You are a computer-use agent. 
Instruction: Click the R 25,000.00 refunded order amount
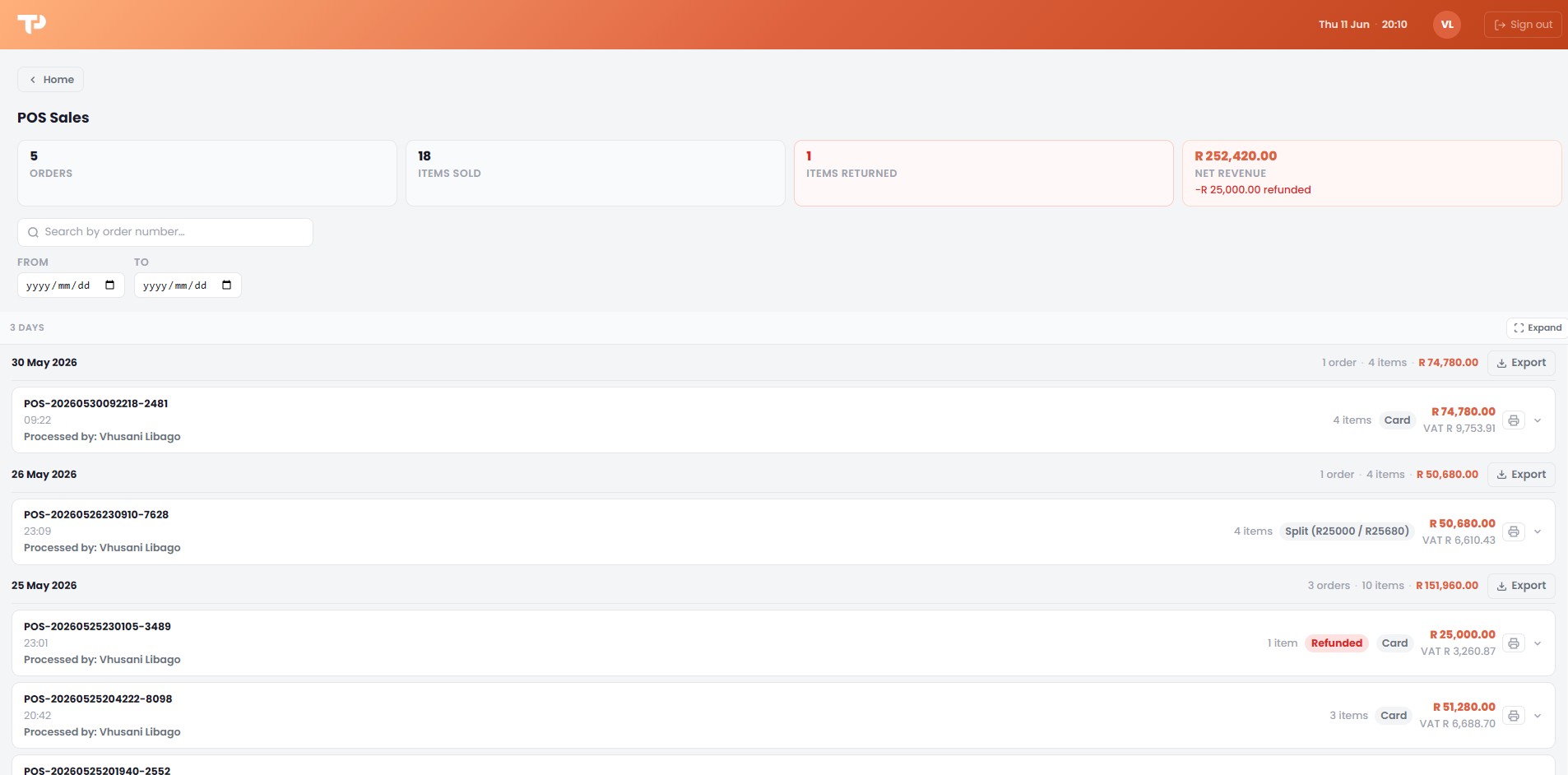(1463, 635)
